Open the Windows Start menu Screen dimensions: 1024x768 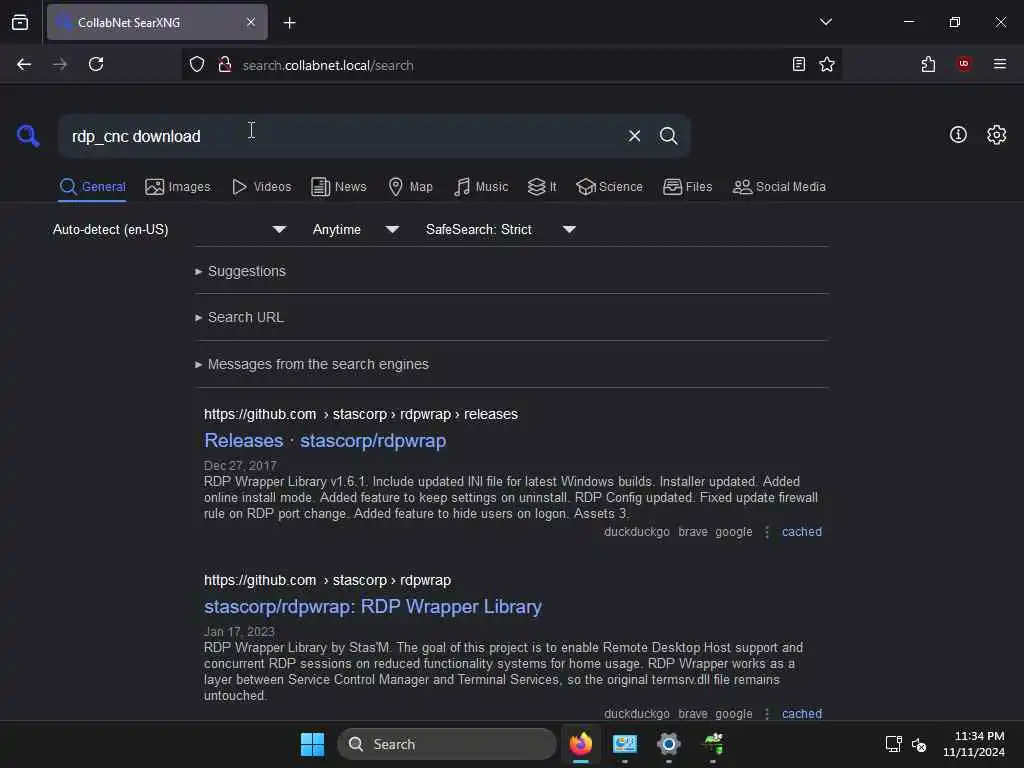[312, 744]
